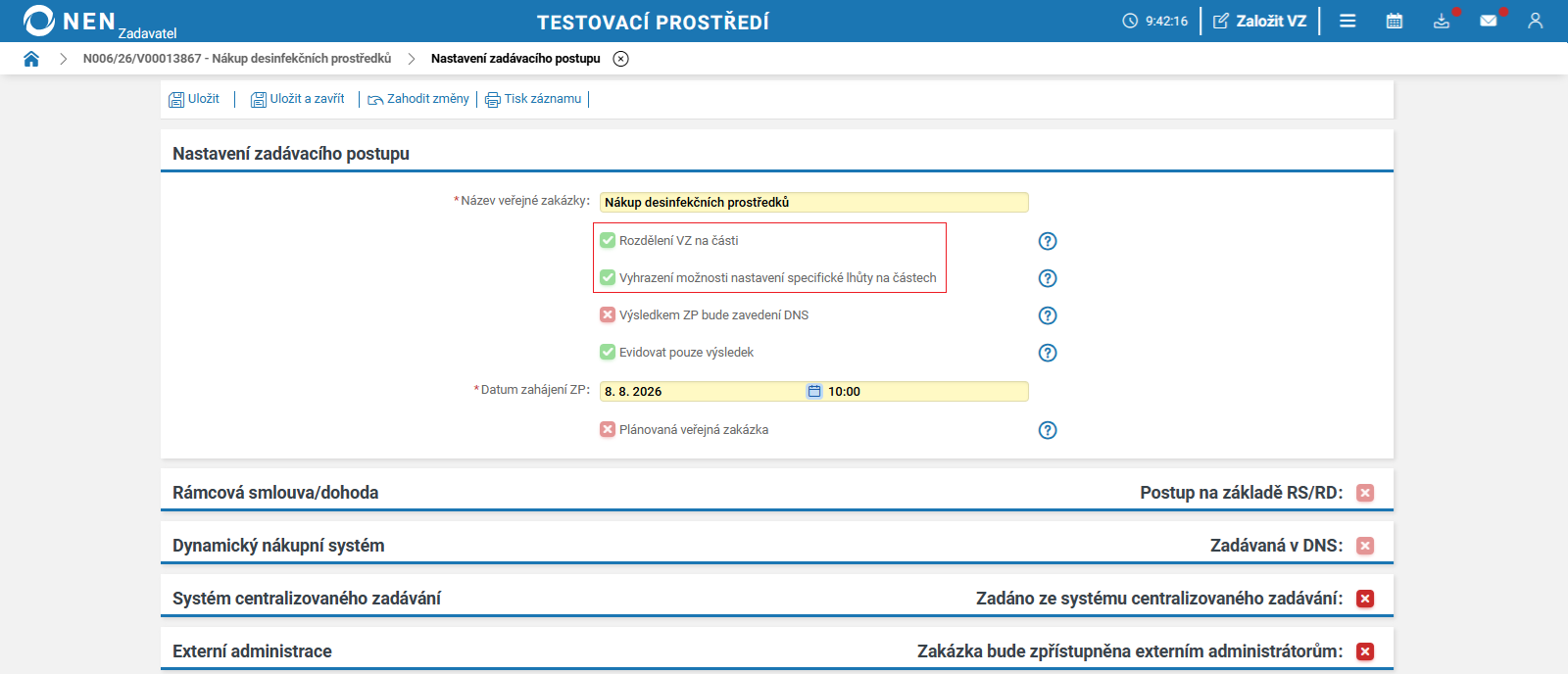Open help for Plánovaná veřejná zakázka

(1048, 430)
